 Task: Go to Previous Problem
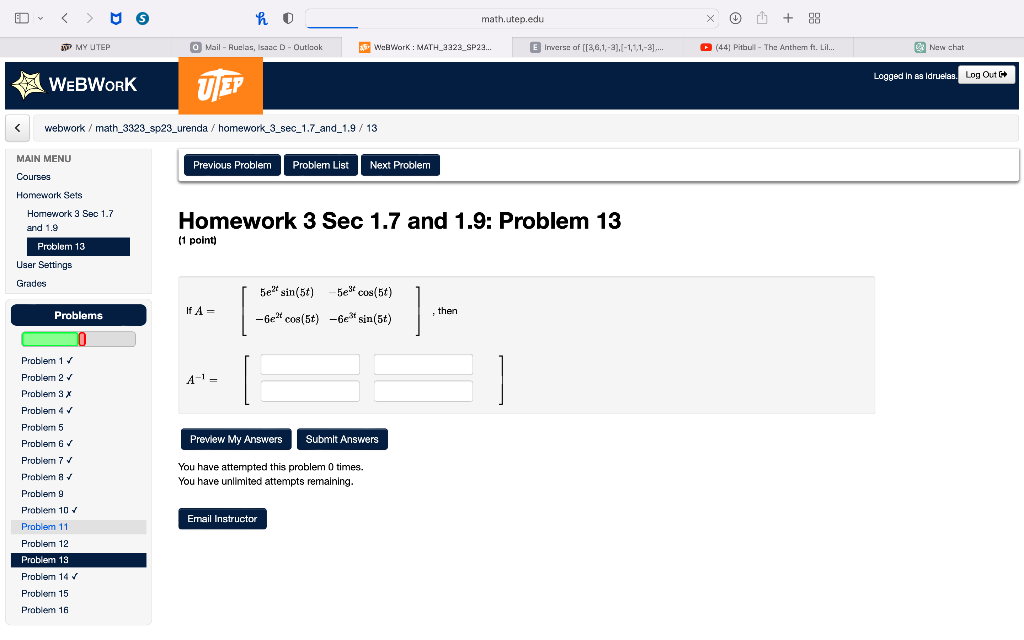[x=232, y=165]
